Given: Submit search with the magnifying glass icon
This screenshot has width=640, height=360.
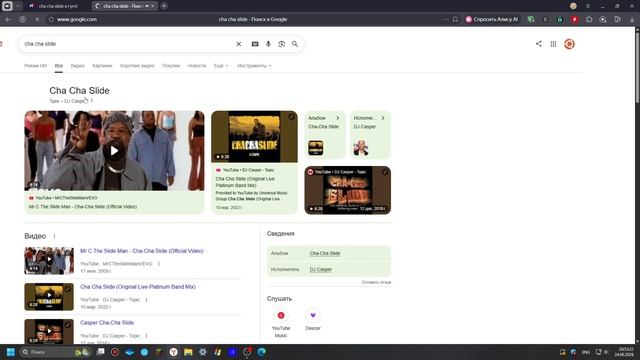Looking at the screenshot, I should 295,44.
